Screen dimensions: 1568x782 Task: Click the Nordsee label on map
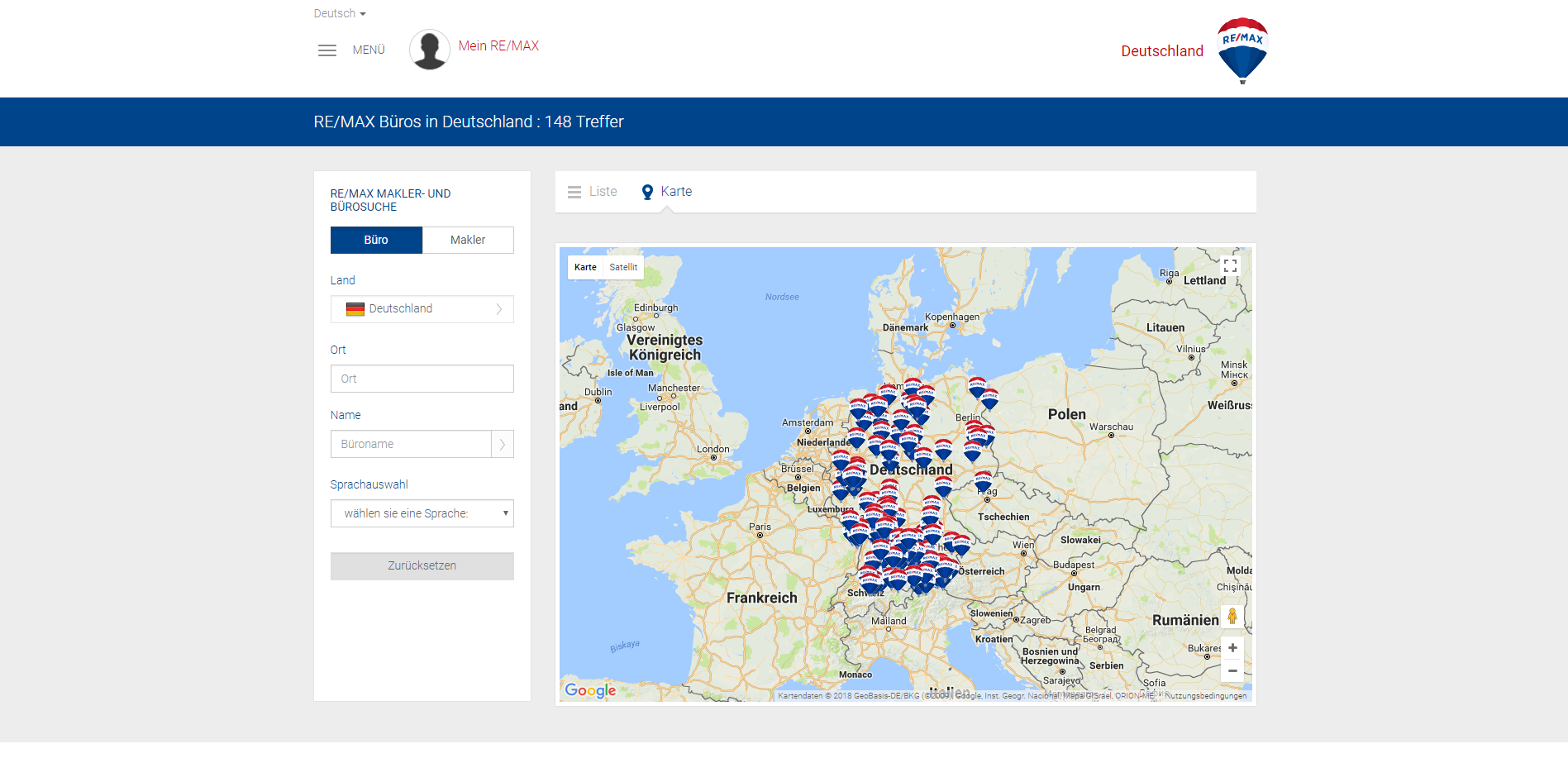point(782,297)
